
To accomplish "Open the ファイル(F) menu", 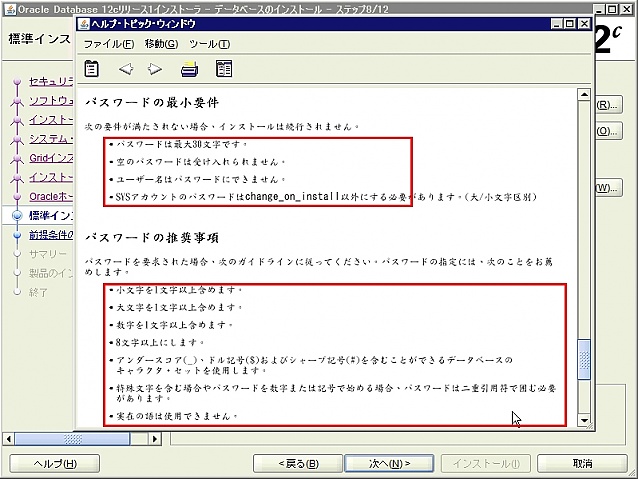I will 109,44.
